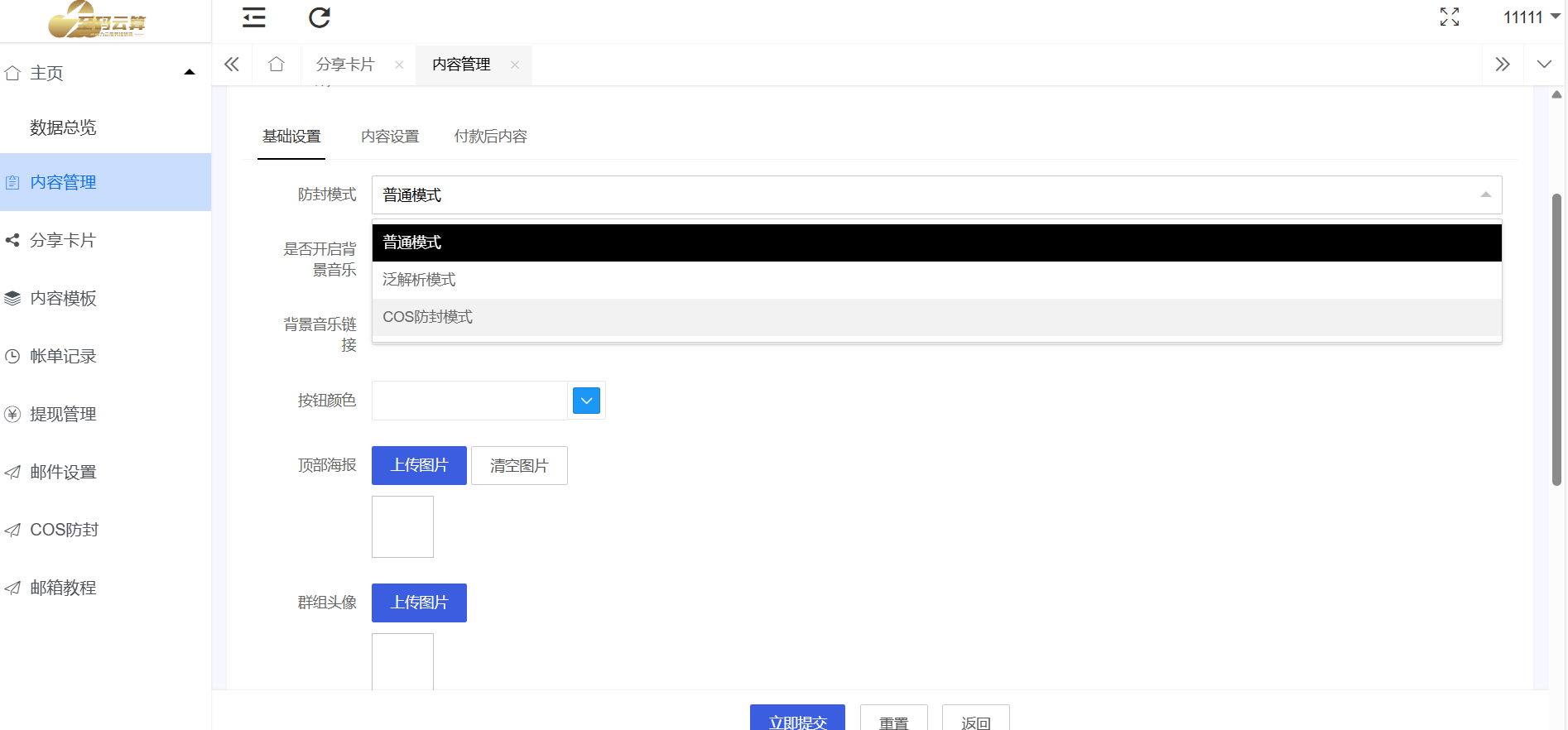Click the scrollbar up arrow
Image resolution: width=1568 pixels, height=730 pixels.
pos(1556,94)
